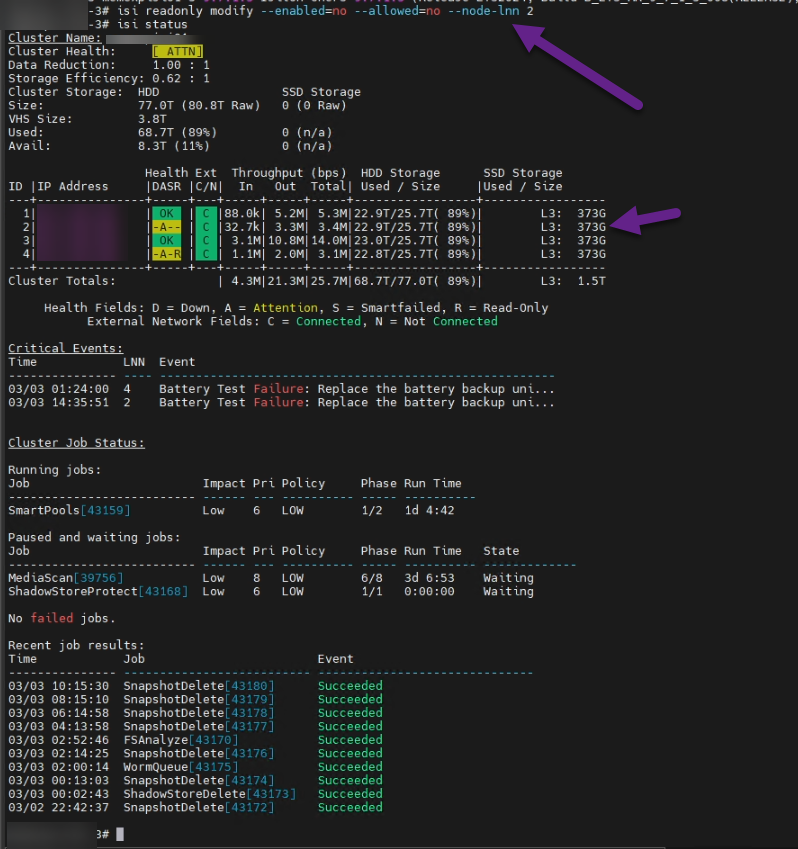Click the purple arrow beside the 373G value
The width and height of the screenshot is (798, 849).
click(x=646, y=221)
